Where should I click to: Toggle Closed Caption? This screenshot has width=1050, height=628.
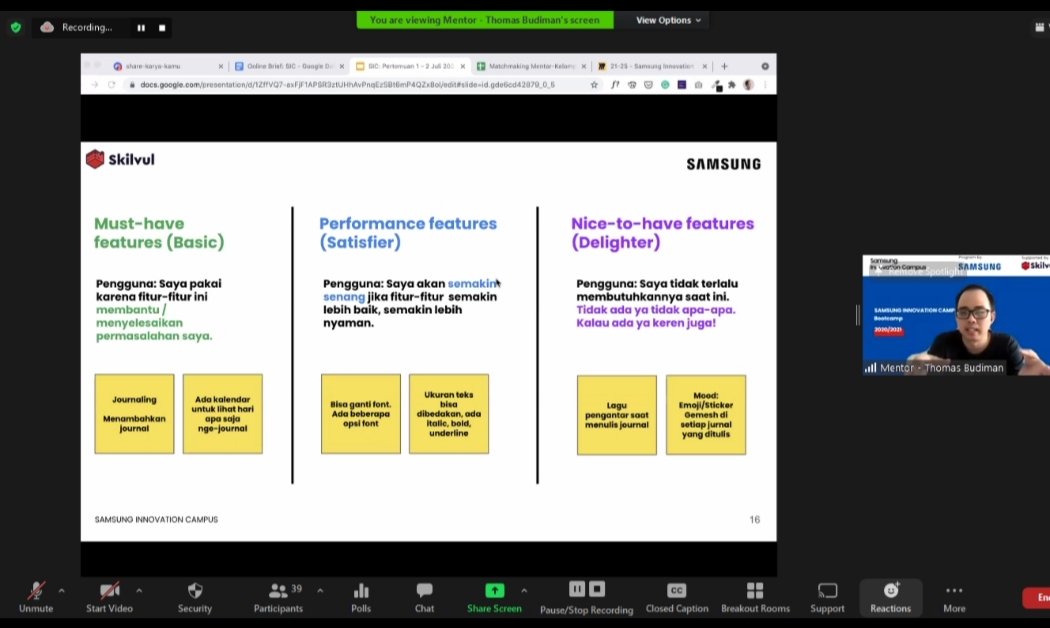(676, 591)
